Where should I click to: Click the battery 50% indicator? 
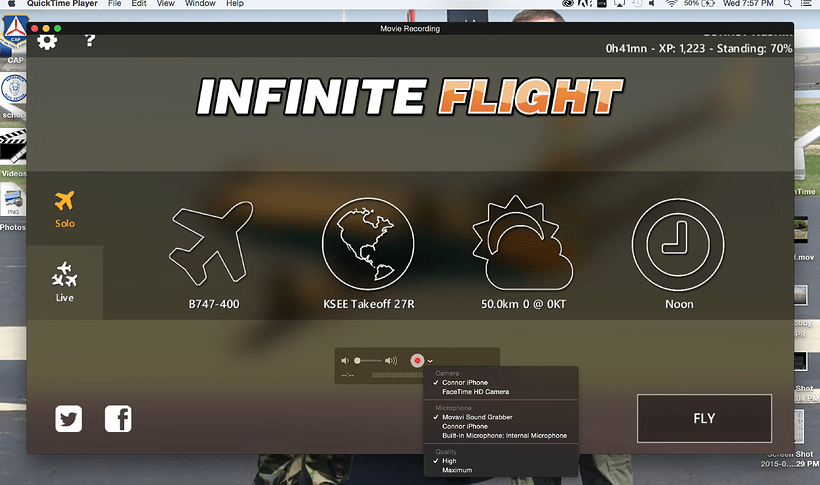[699, 3]
